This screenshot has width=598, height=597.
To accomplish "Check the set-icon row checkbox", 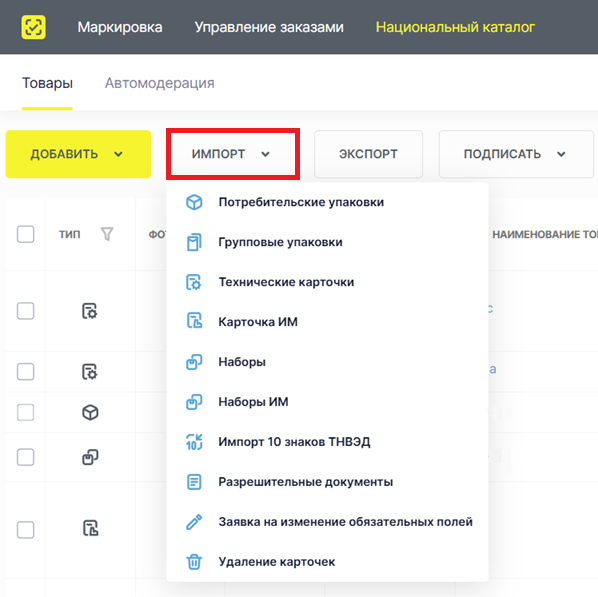I will click(x=26, y=457).
